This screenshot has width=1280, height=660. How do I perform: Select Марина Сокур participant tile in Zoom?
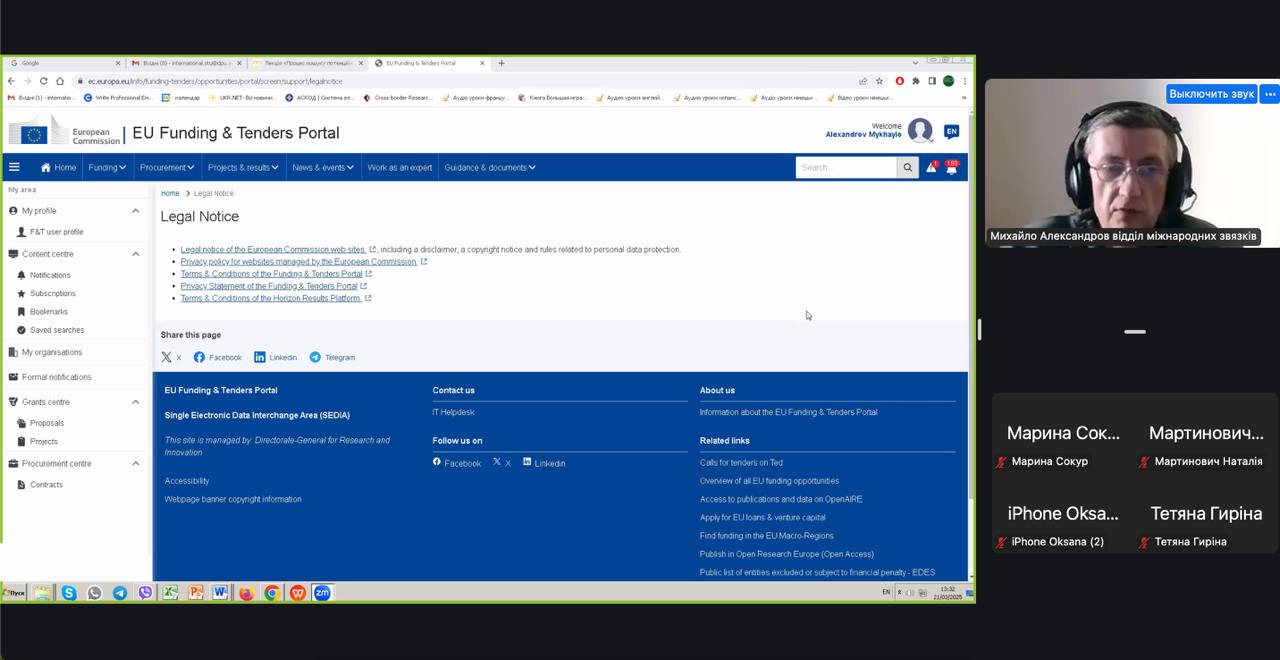(x=1063, y=445)
